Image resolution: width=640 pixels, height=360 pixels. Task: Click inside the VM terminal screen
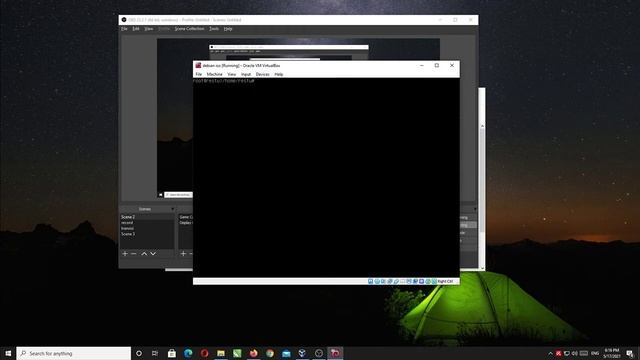coord(326,178)
